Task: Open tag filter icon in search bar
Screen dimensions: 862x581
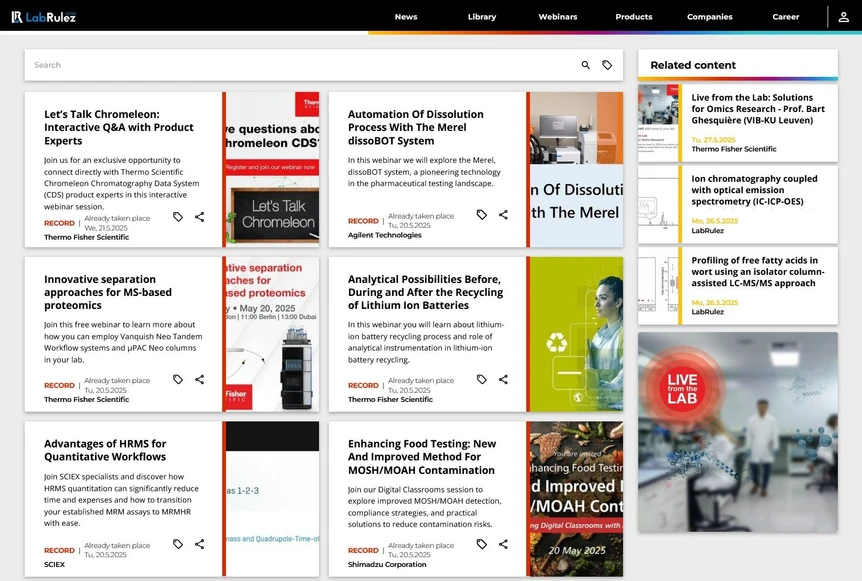Action: point(607,65)
